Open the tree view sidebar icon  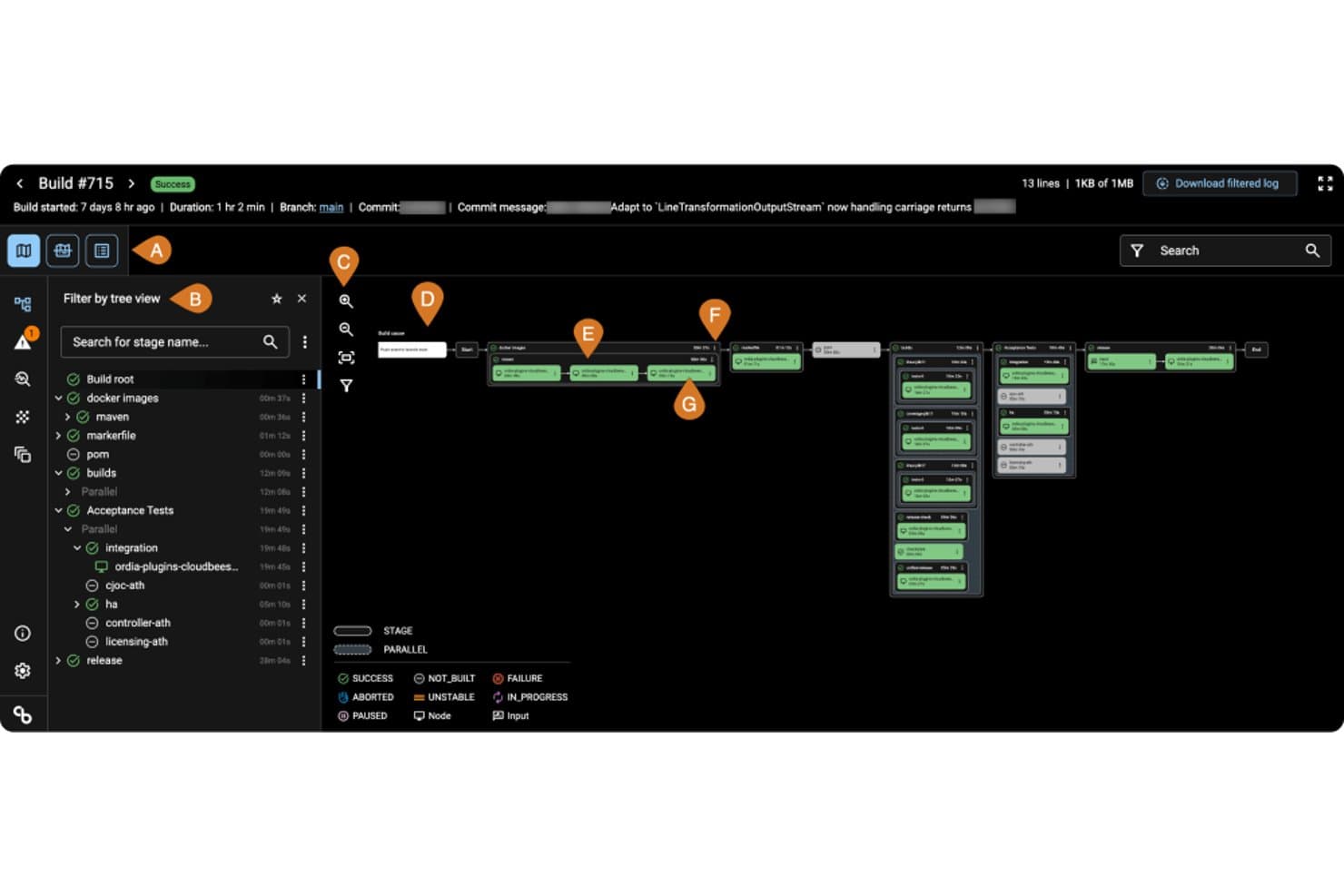[x=23, y=304]
